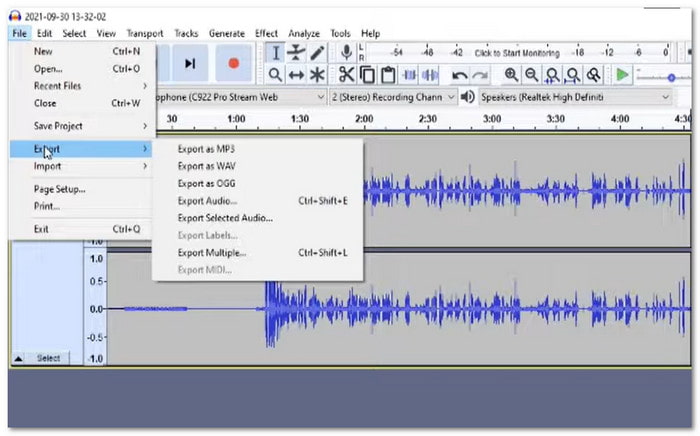
Task: Click the green Play-at-Speed button
Action: click(x=622, y=75)
